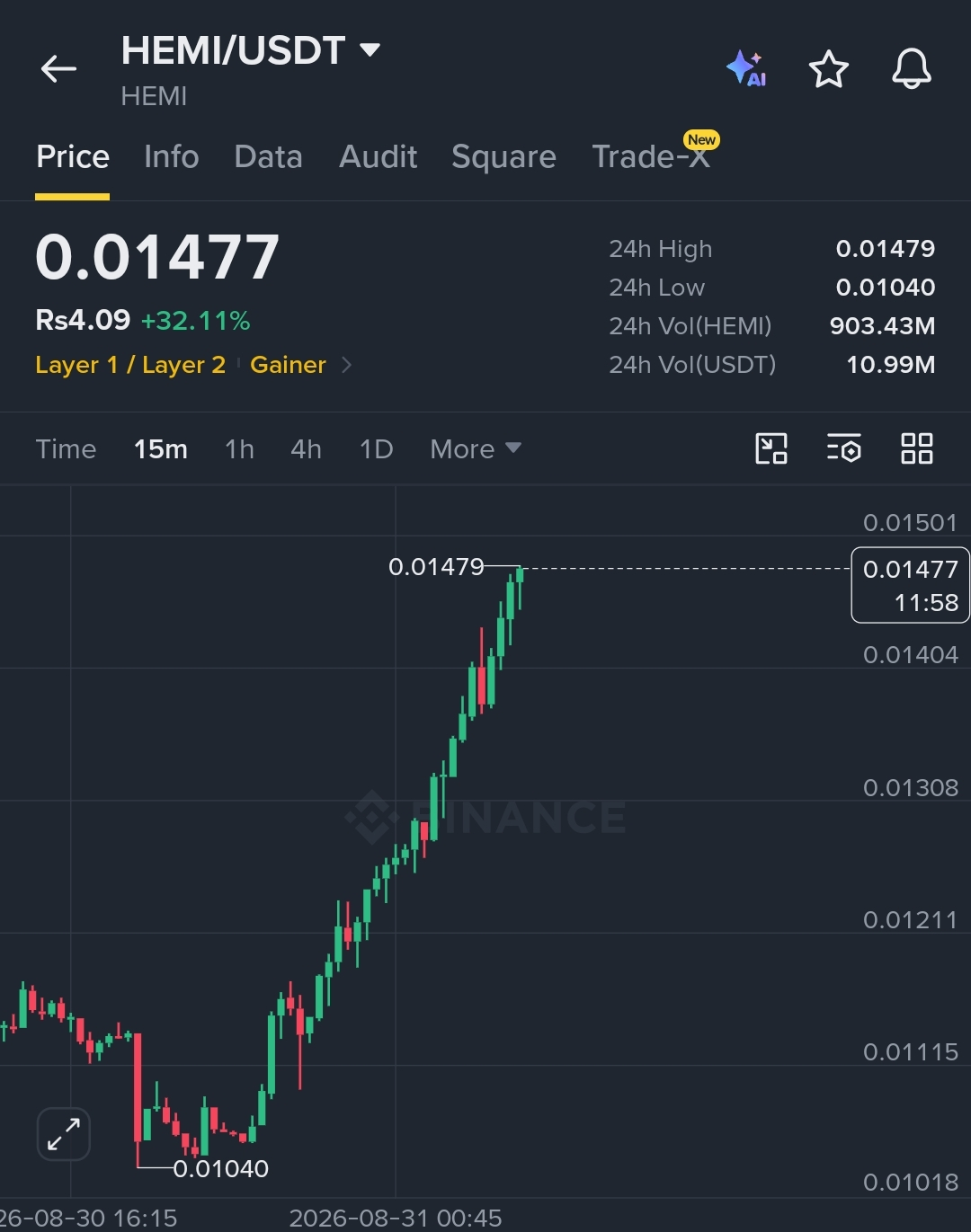Switch to the Data tab
The image size is (971, 1232).
point(268,156)
